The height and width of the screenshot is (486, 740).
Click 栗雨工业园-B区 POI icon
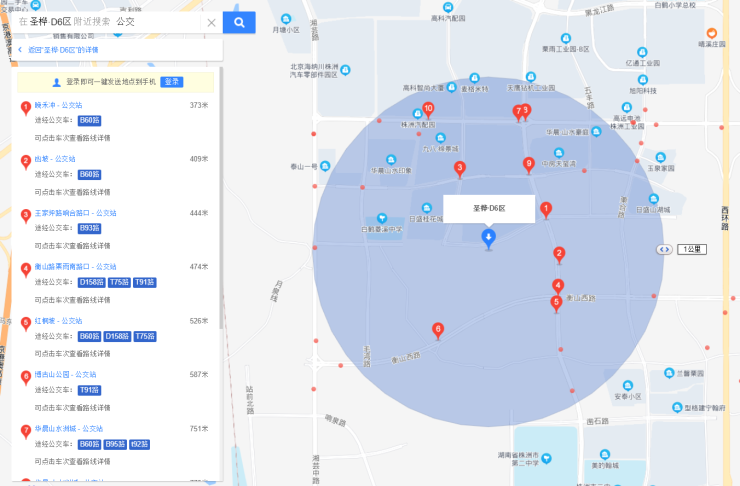(566, 39)
